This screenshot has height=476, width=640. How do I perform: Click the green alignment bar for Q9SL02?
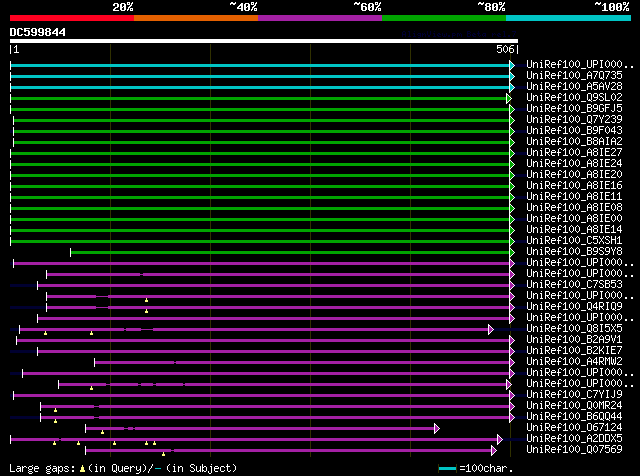pyautogui.click(x=258, y=98)
